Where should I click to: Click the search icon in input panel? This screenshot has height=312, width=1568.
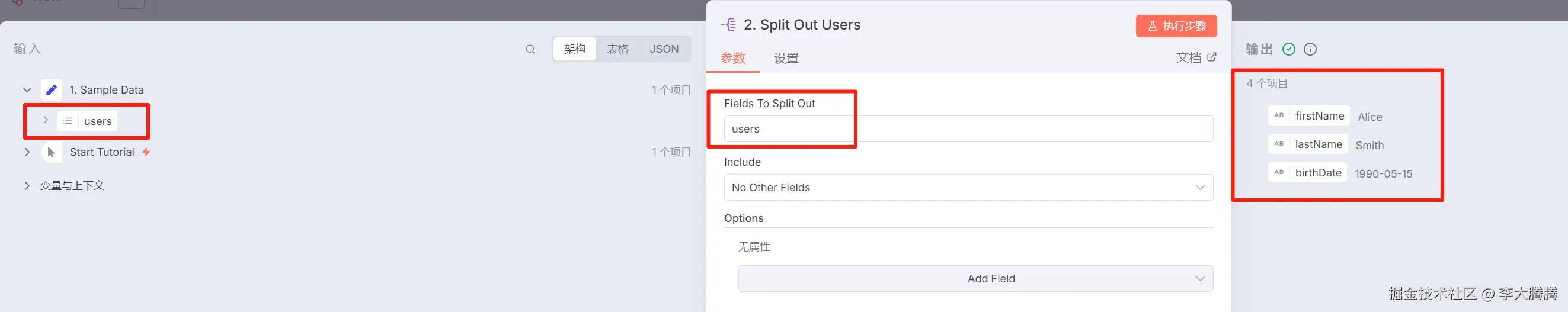(x=530, y=49)
